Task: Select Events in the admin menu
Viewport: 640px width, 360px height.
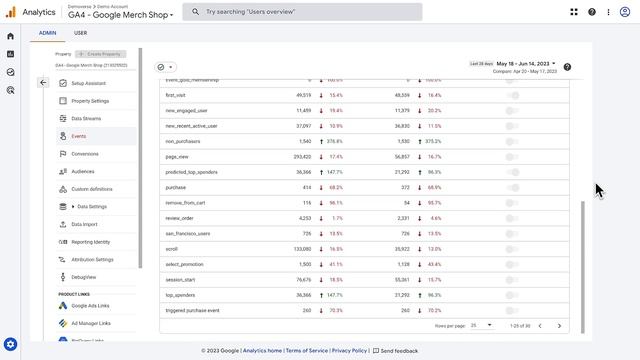Action: [x=96, y=136]
